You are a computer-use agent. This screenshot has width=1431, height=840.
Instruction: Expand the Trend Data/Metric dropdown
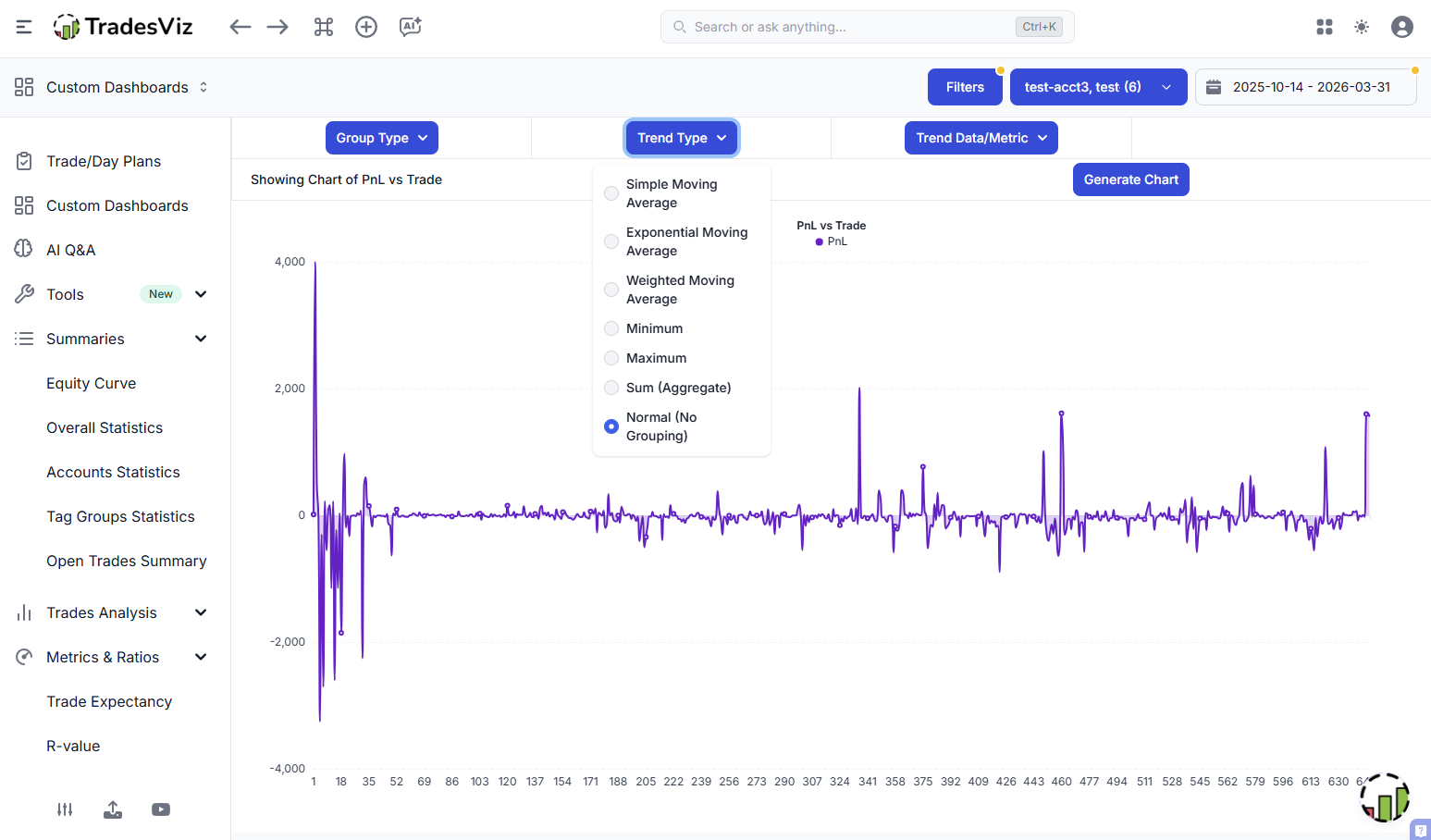pos(981,138)
